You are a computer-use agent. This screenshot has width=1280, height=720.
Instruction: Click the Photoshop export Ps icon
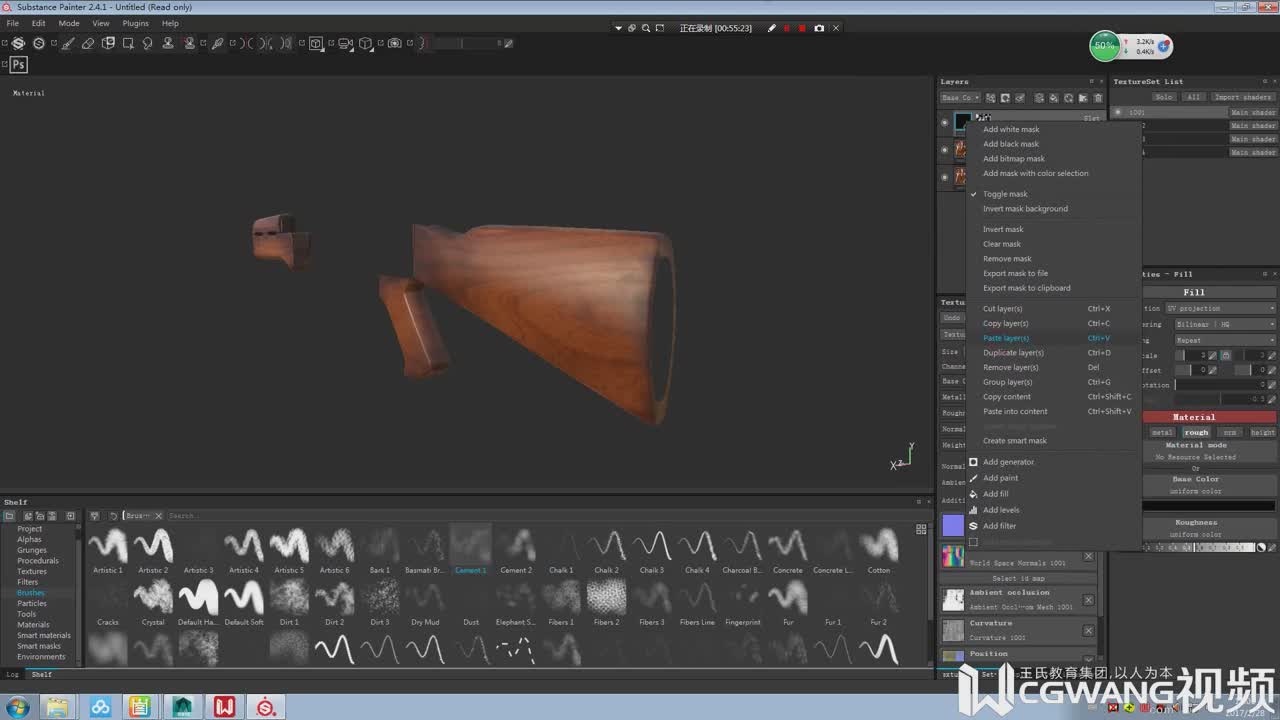coord(18,65)
